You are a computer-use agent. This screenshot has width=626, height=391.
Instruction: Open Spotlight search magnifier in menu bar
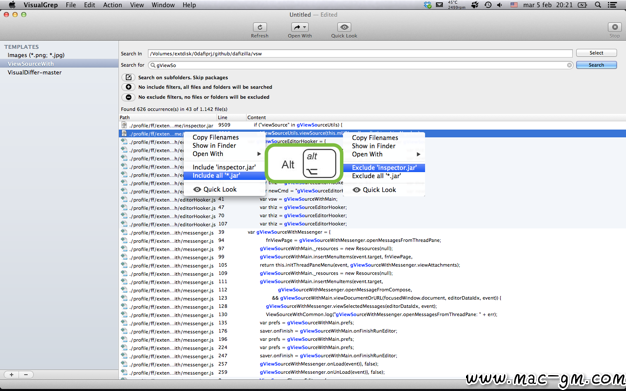(598, 5)
